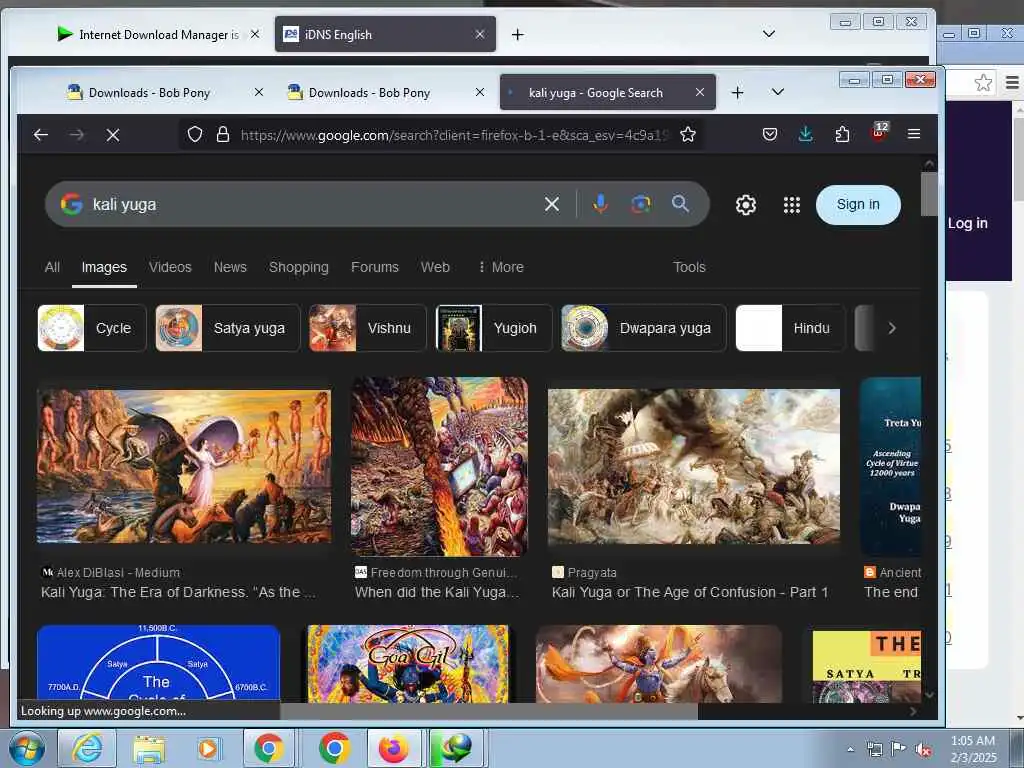Switch to the Web results tab
The image size is (1024, 768).
(435, 267)
